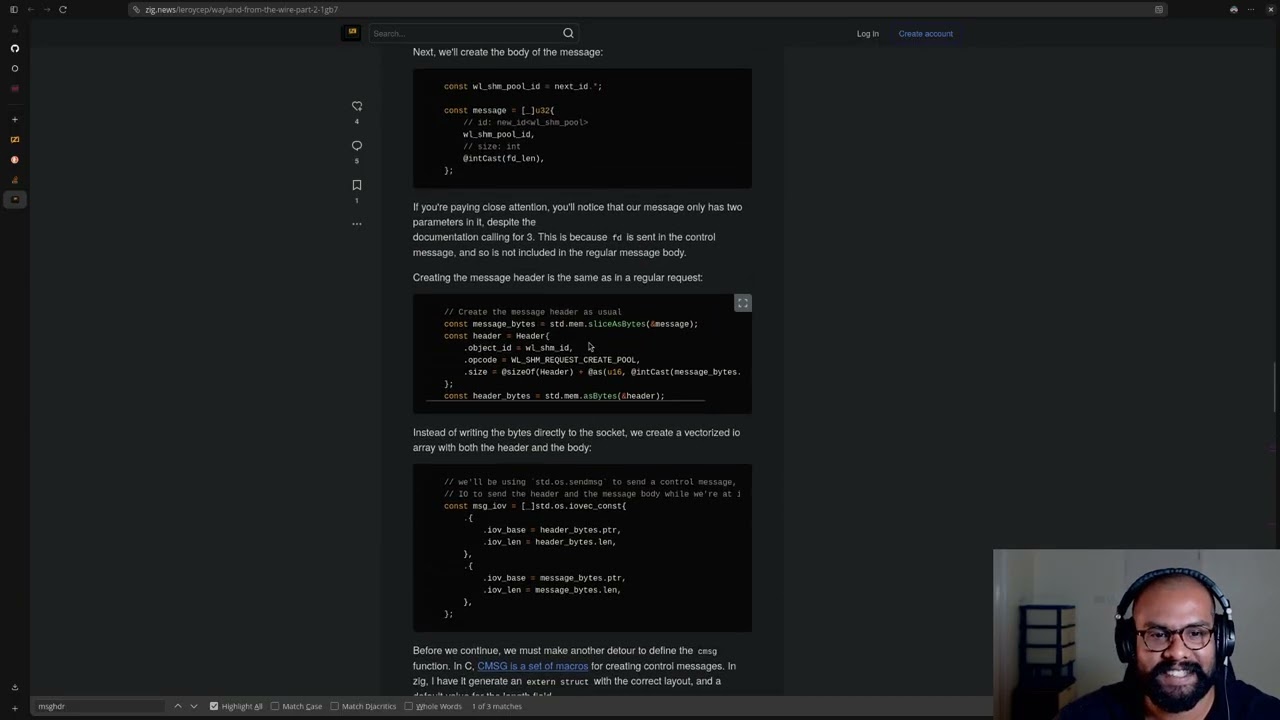1280x720 pixels.
Task: Click the search magnifier icon
Action: 568,33
